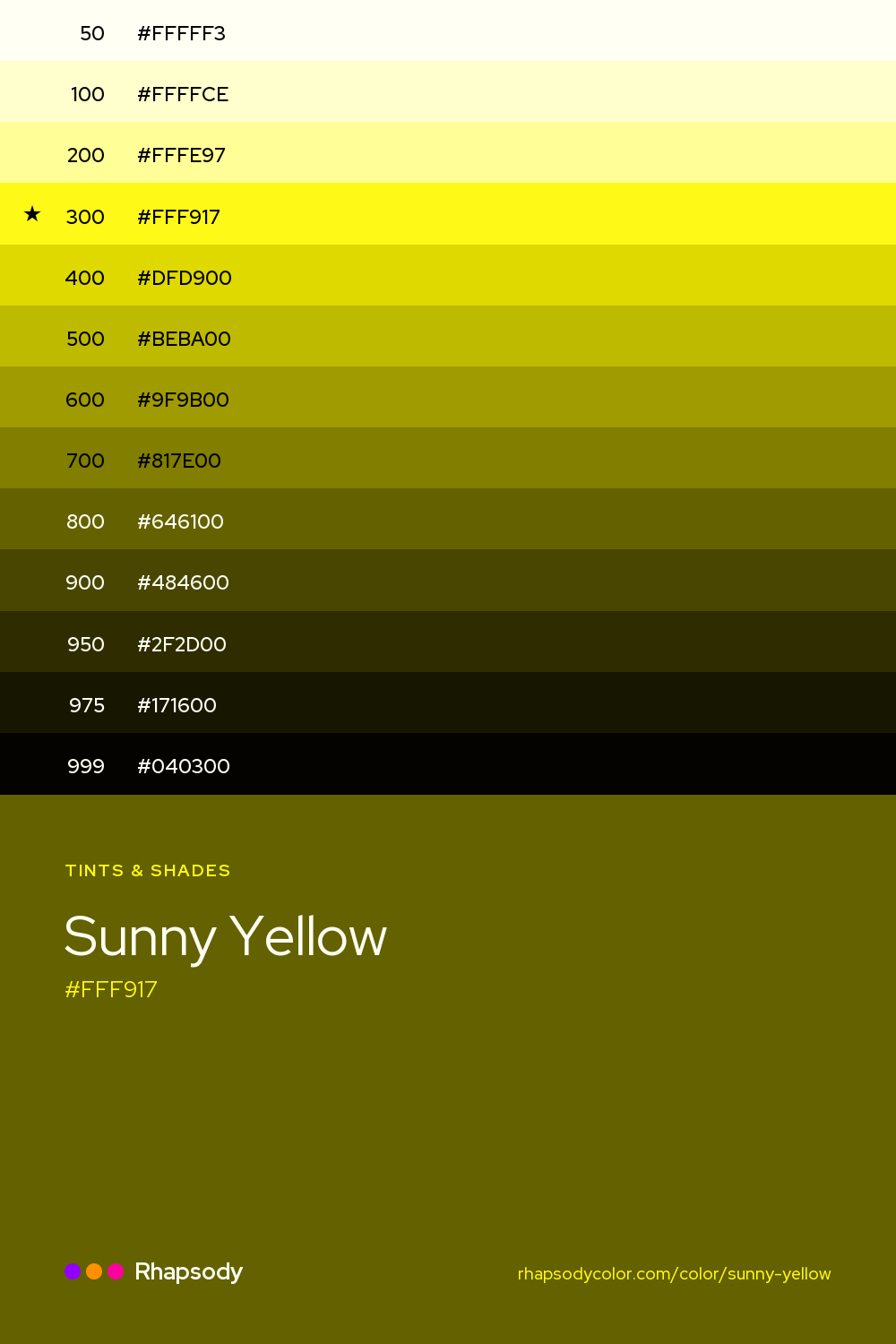Click the hex text #484600
896x1344 pixels.
click(x=183, y=582)
